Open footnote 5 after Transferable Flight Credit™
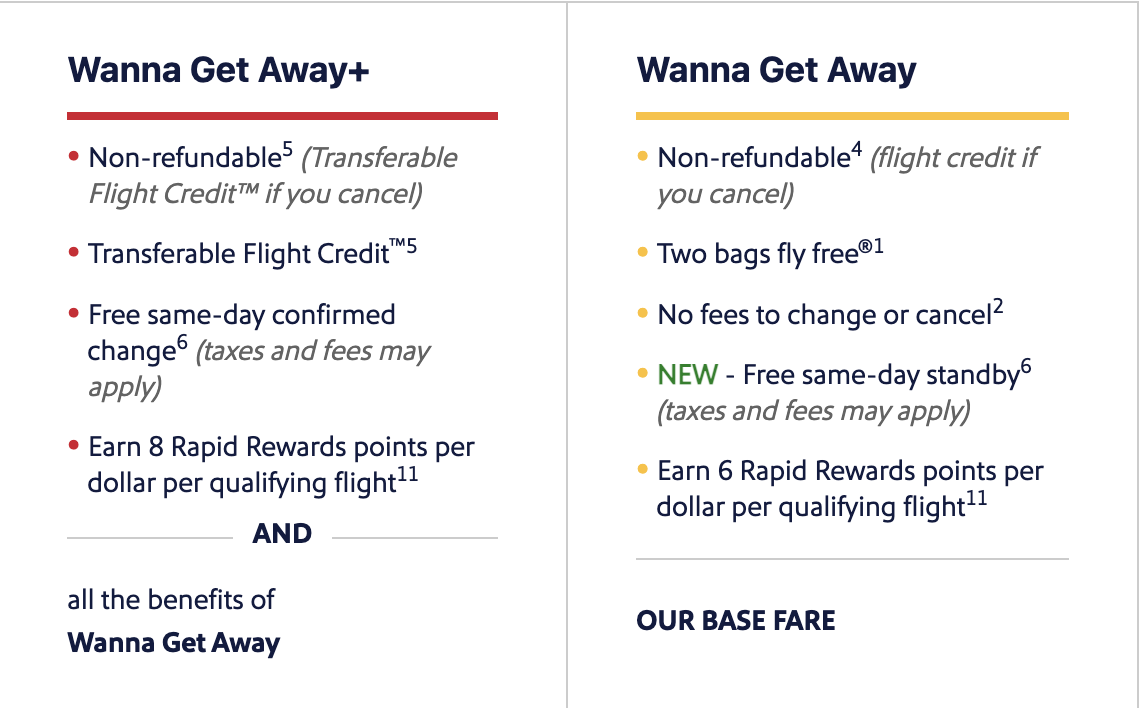This screenshot has width=1142, height=708. (x=410, y=247)
